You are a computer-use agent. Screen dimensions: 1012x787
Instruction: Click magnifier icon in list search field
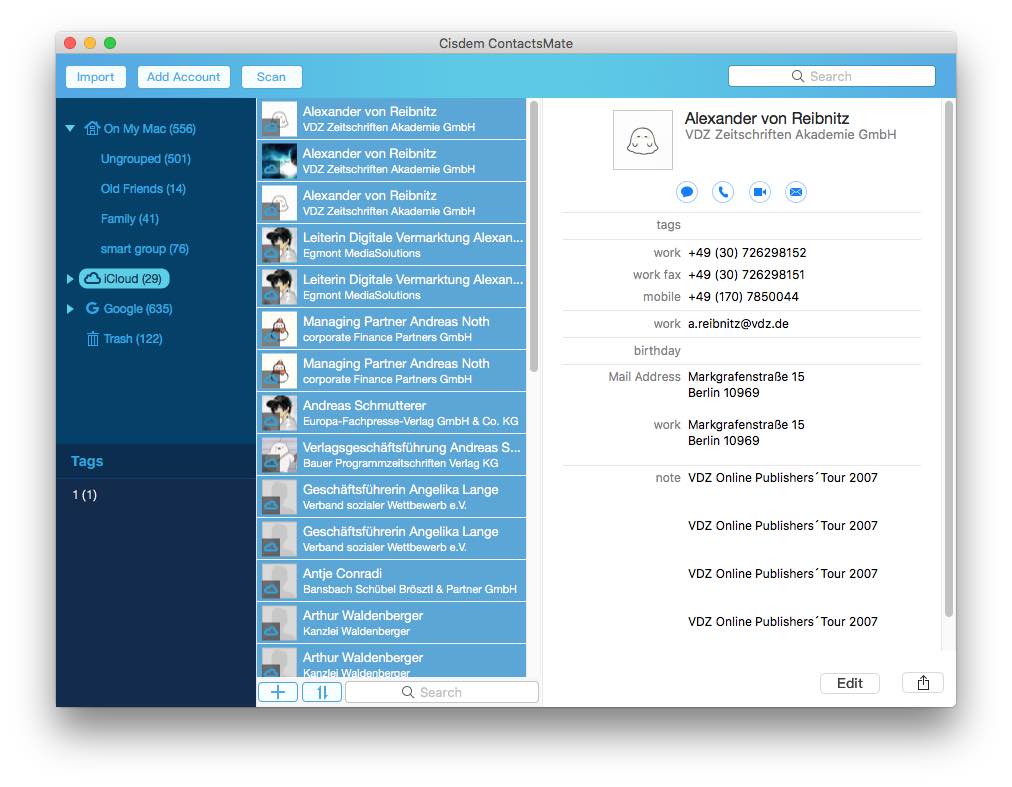tap(407, 692)
